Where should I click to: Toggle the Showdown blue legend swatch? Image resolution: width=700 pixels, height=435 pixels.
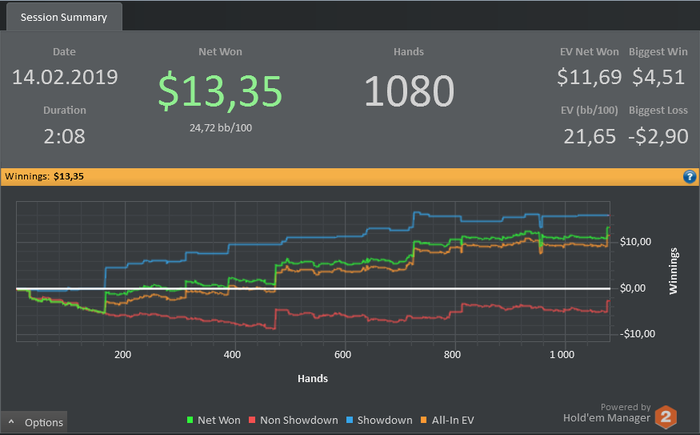350,420
